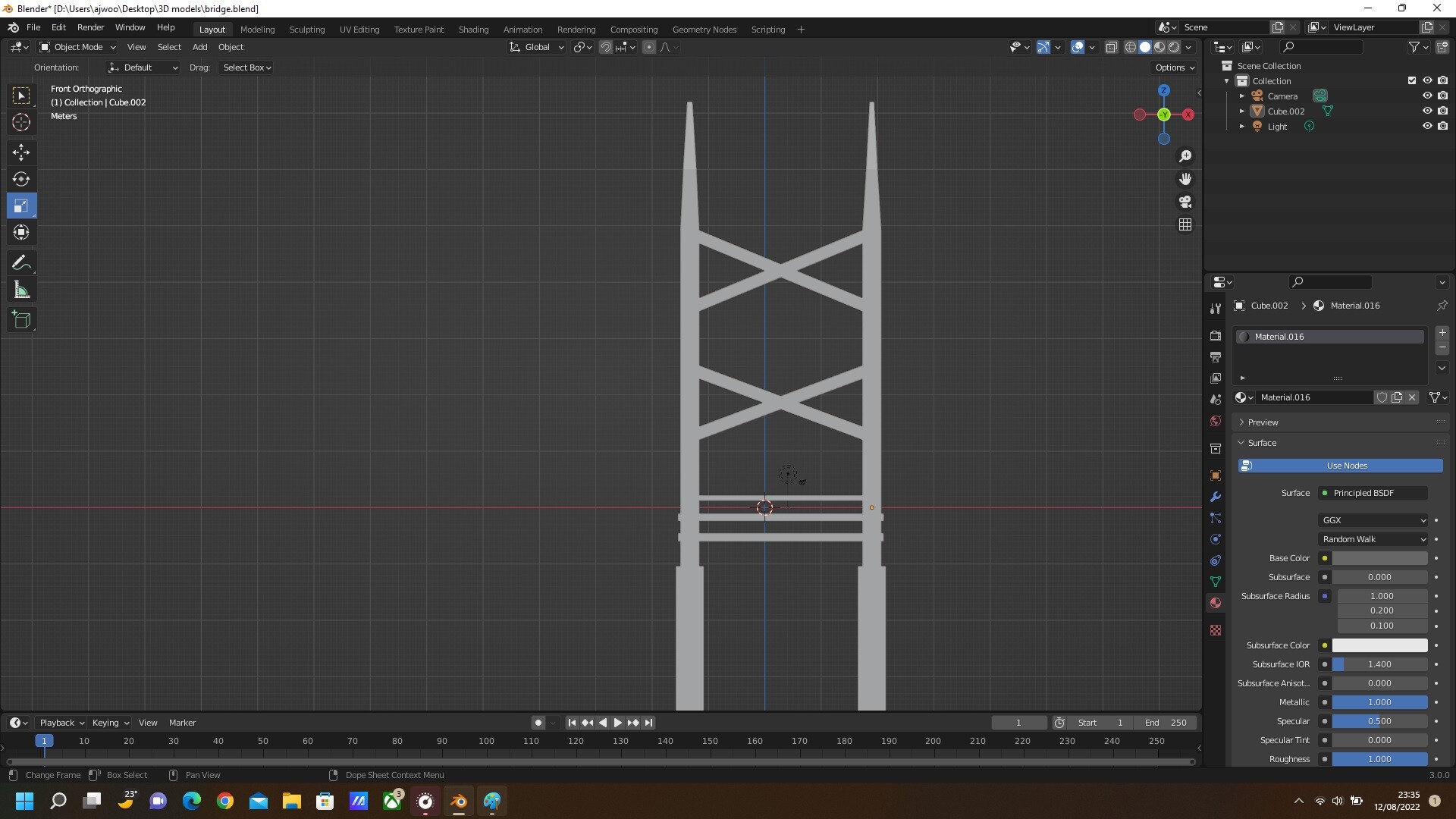This screenshot has width=1456, height=819.
Task: Pick the Measure tool
Action: tap(21, 289)
